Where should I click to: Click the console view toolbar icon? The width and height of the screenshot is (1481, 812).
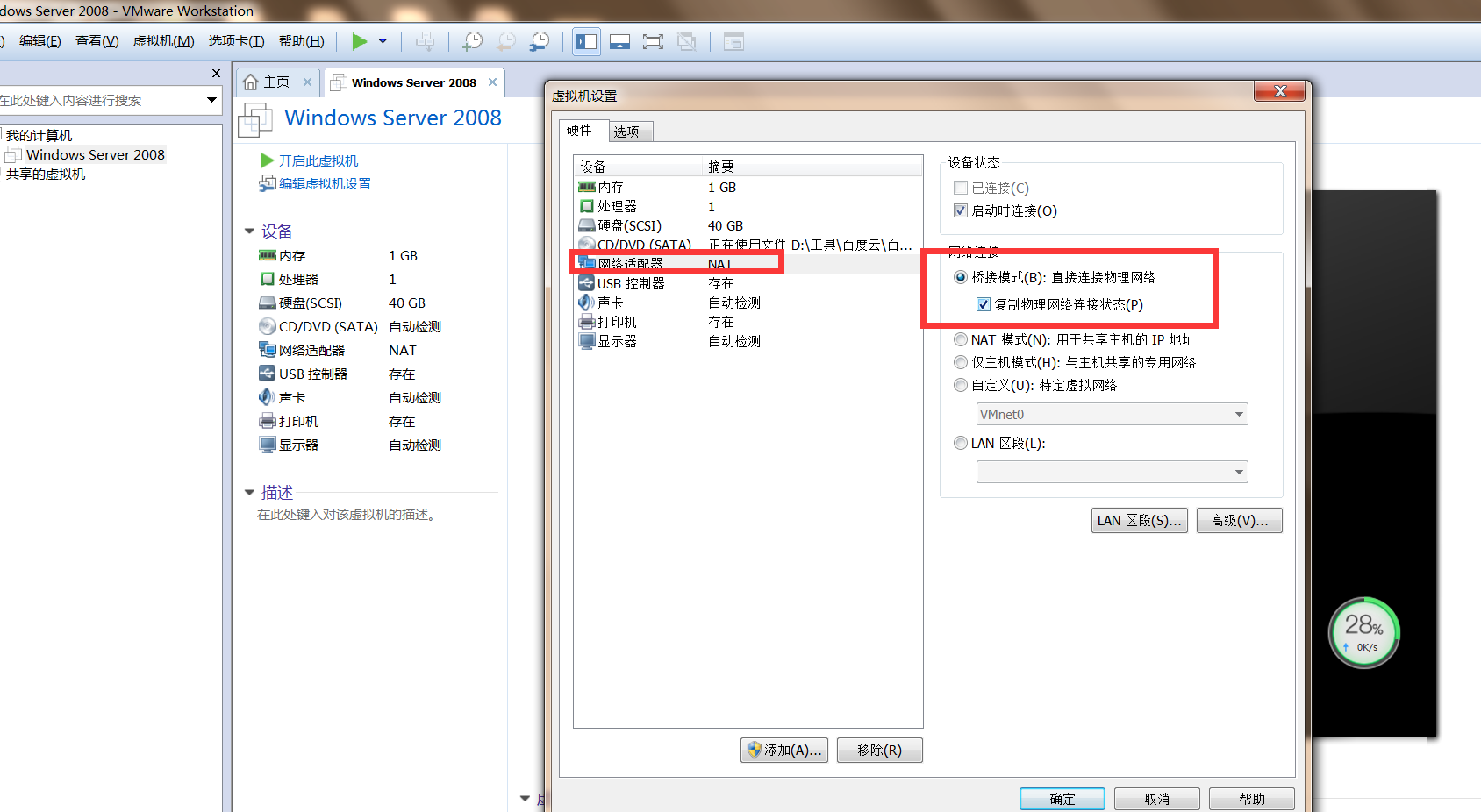[619, 41]
